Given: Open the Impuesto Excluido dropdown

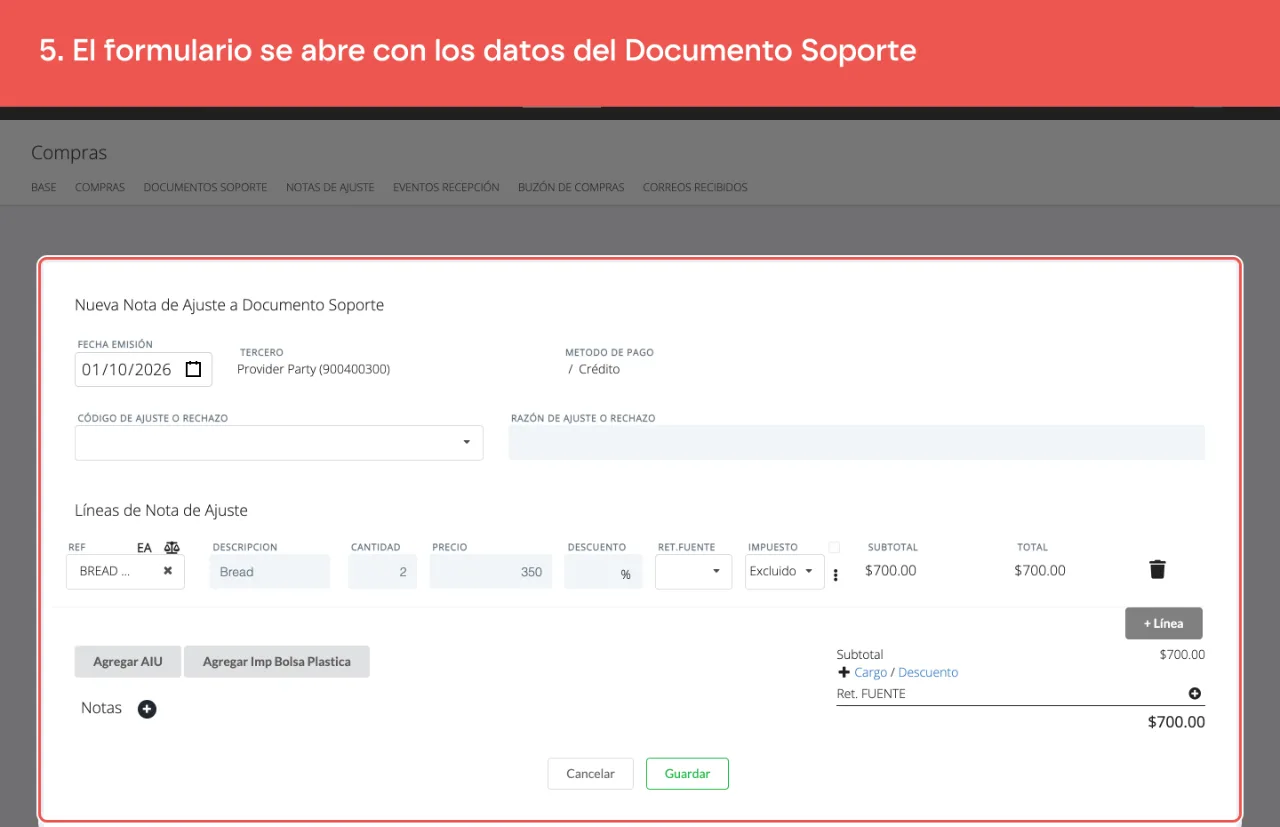Looking at the screenshot, I should tap(785, 572).
